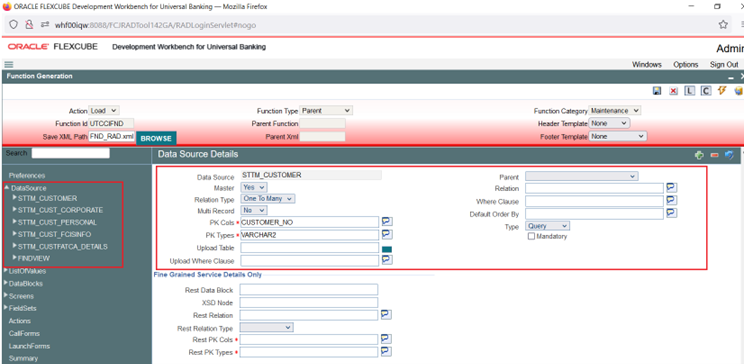
Task: Select CallForms in the left tree
Action: click(x=24, y=334)
